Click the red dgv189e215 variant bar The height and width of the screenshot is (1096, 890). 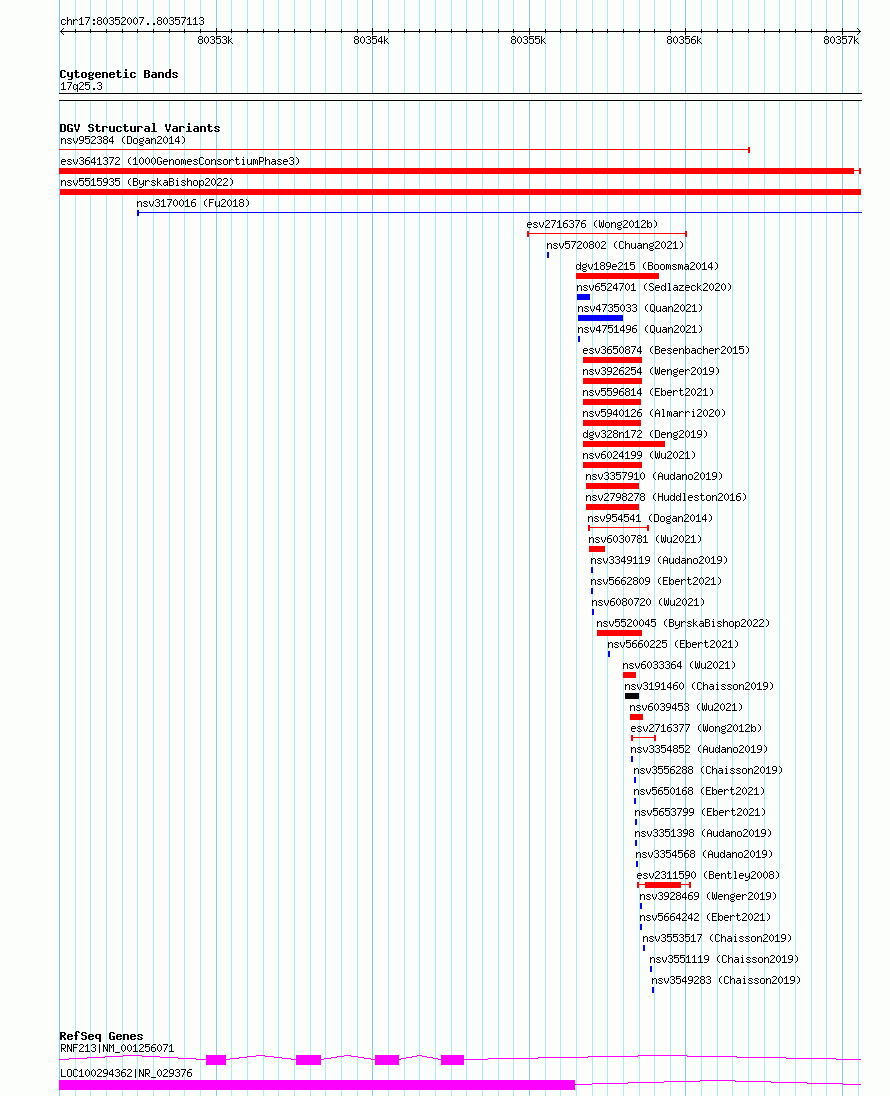[x=617, y=276]
